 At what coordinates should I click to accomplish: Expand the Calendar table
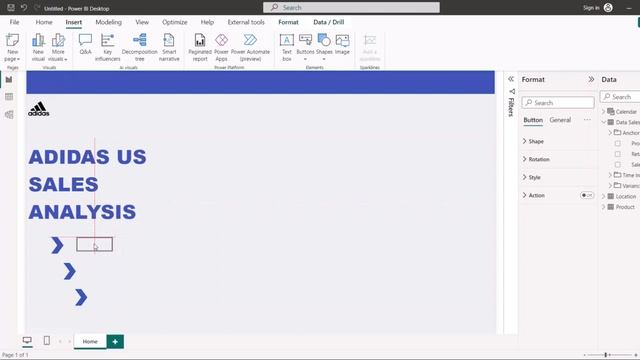pos(604,111)
